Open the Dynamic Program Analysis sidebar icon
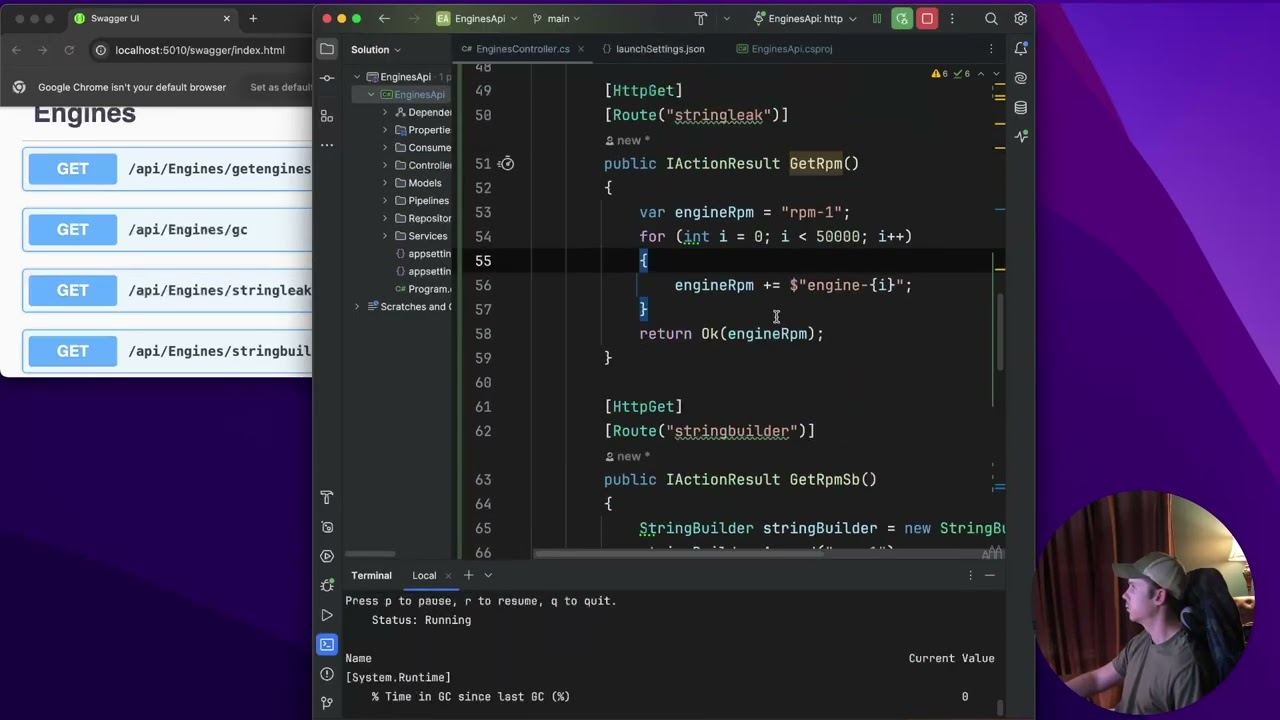 coord(327,527)
